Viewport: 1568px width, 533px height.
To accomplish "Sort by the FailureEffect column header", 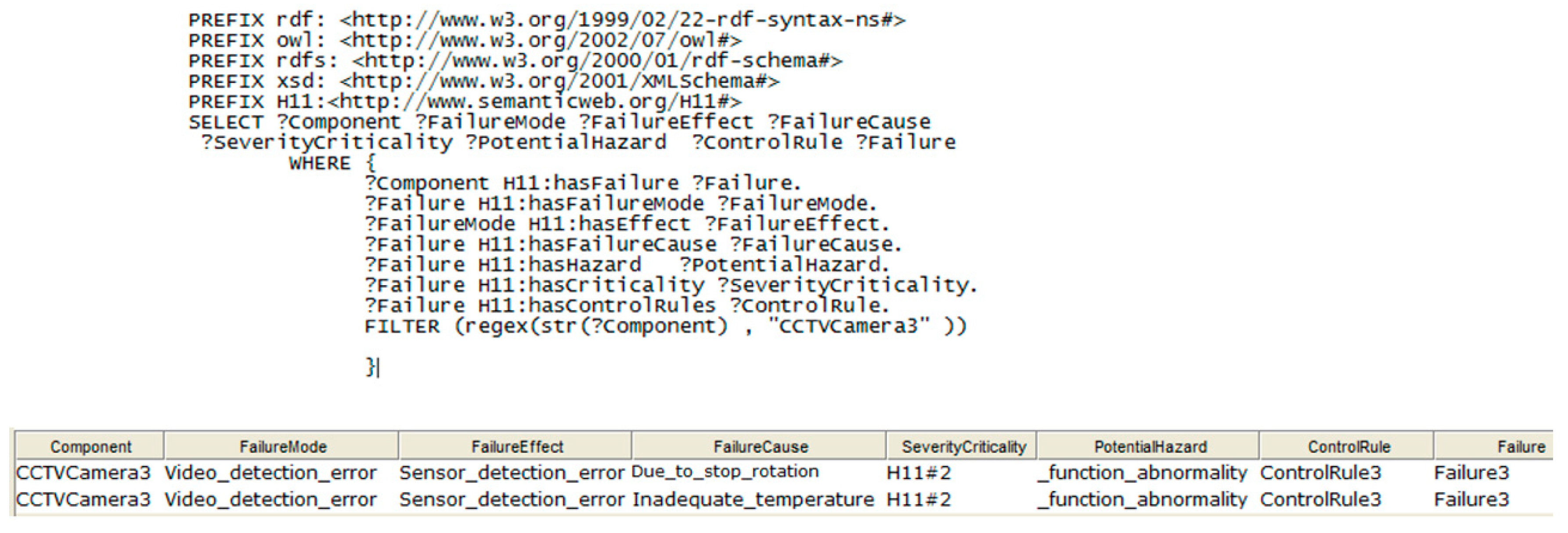I will coord(517,447).
